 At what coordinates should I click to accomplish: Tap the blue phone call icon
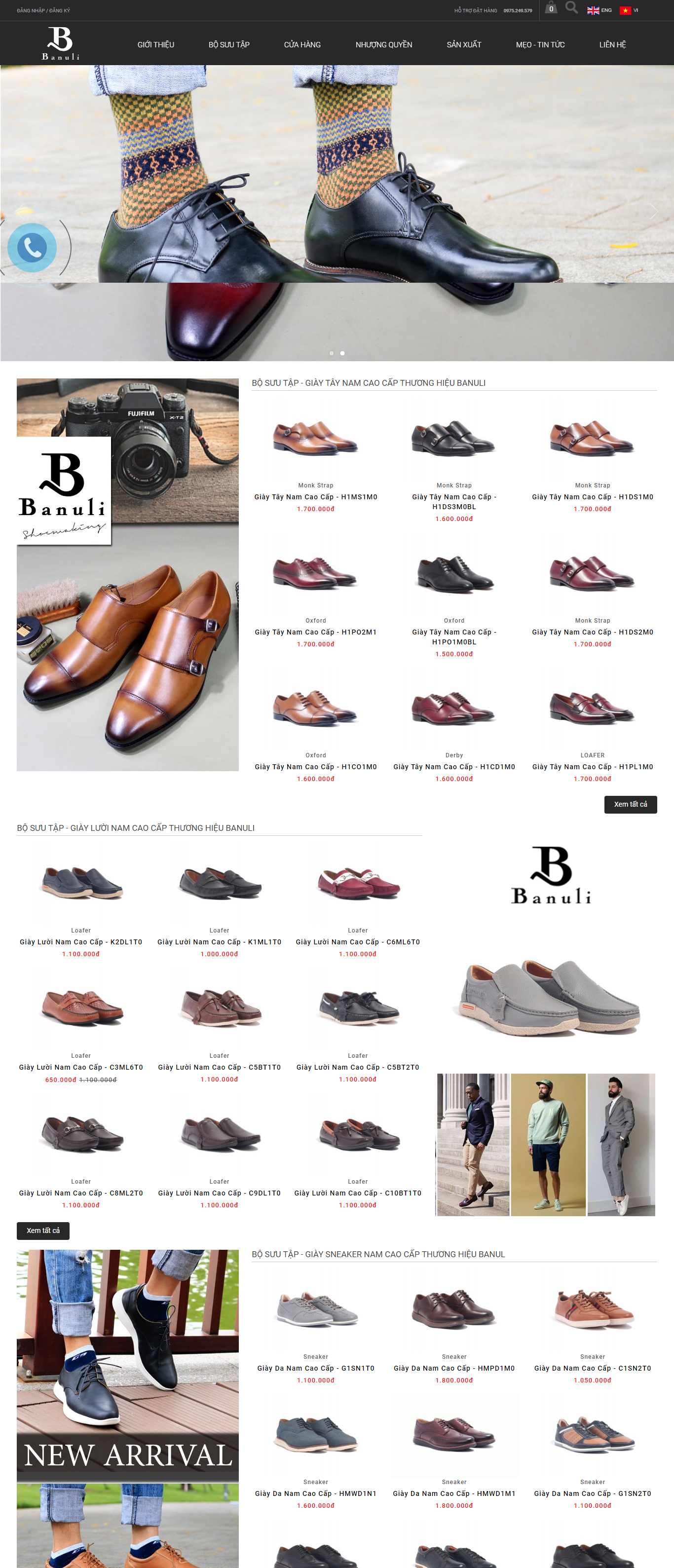32,248
